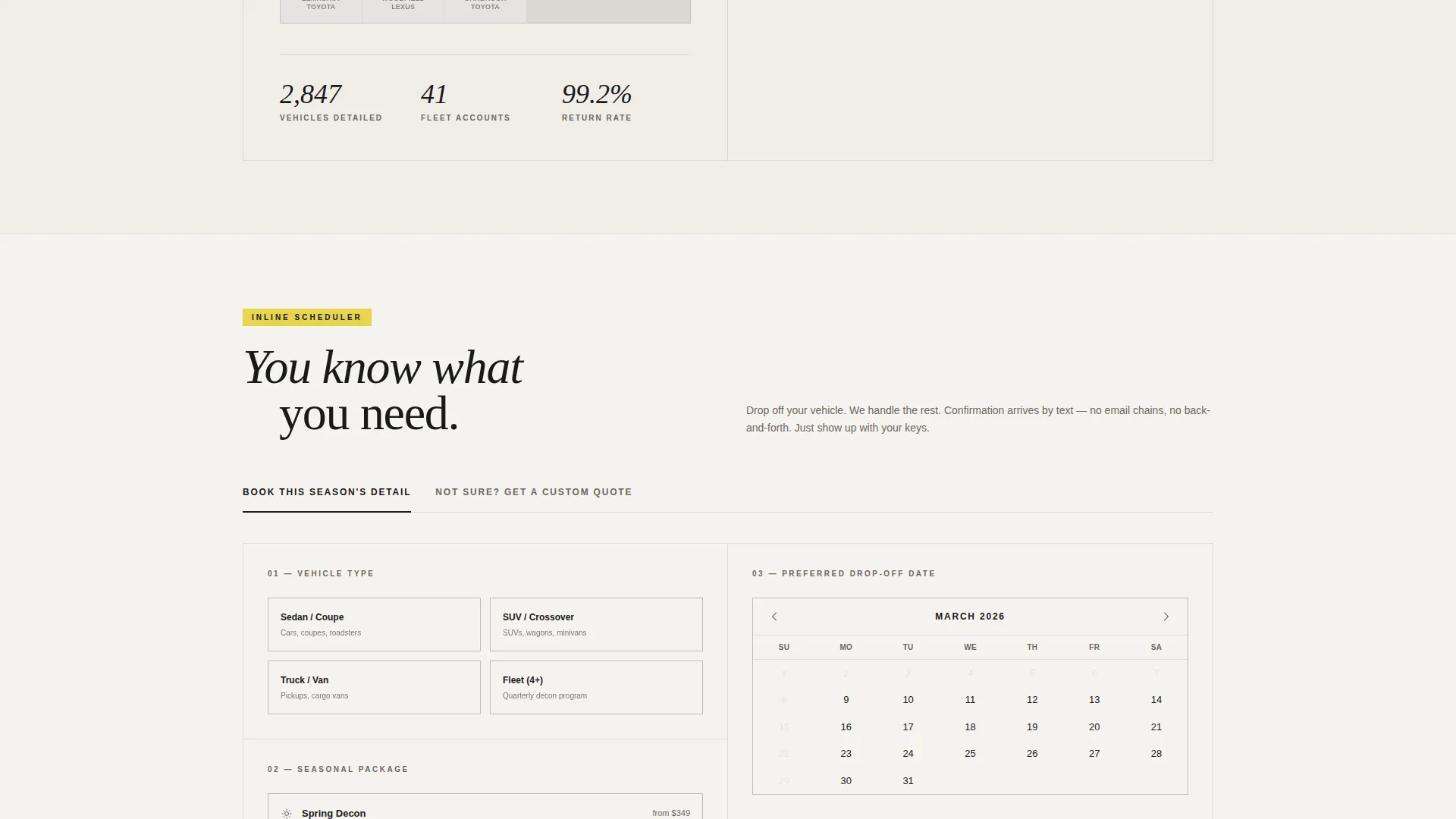Image resolution: width=1456 pixels, height=819 pixels.
Task: Choose the Spring Decon package
Action: pos(485,807)
